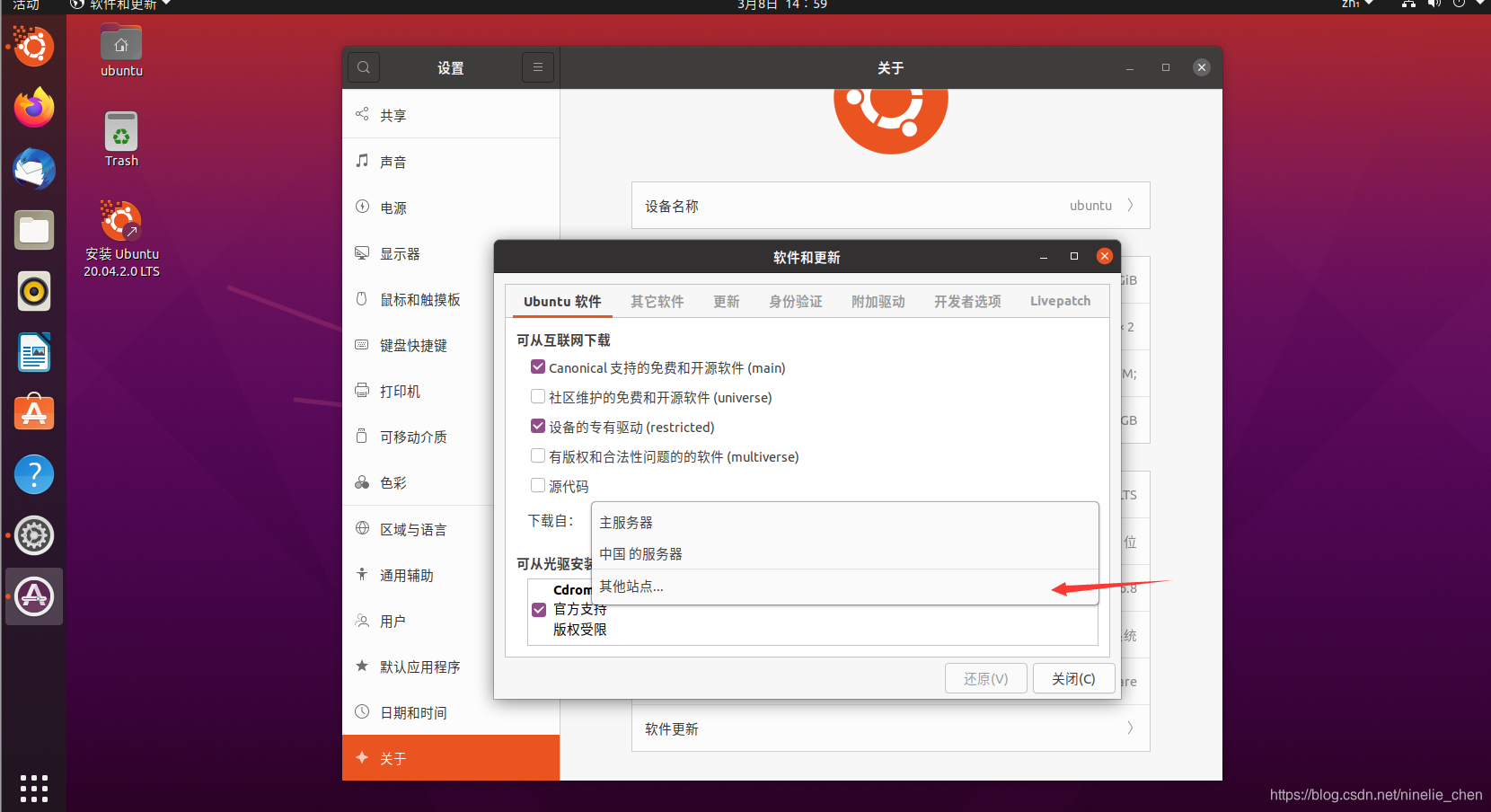Show applications grid in the dock
This screenshot has height=812, width=1491.
[34, 788]
